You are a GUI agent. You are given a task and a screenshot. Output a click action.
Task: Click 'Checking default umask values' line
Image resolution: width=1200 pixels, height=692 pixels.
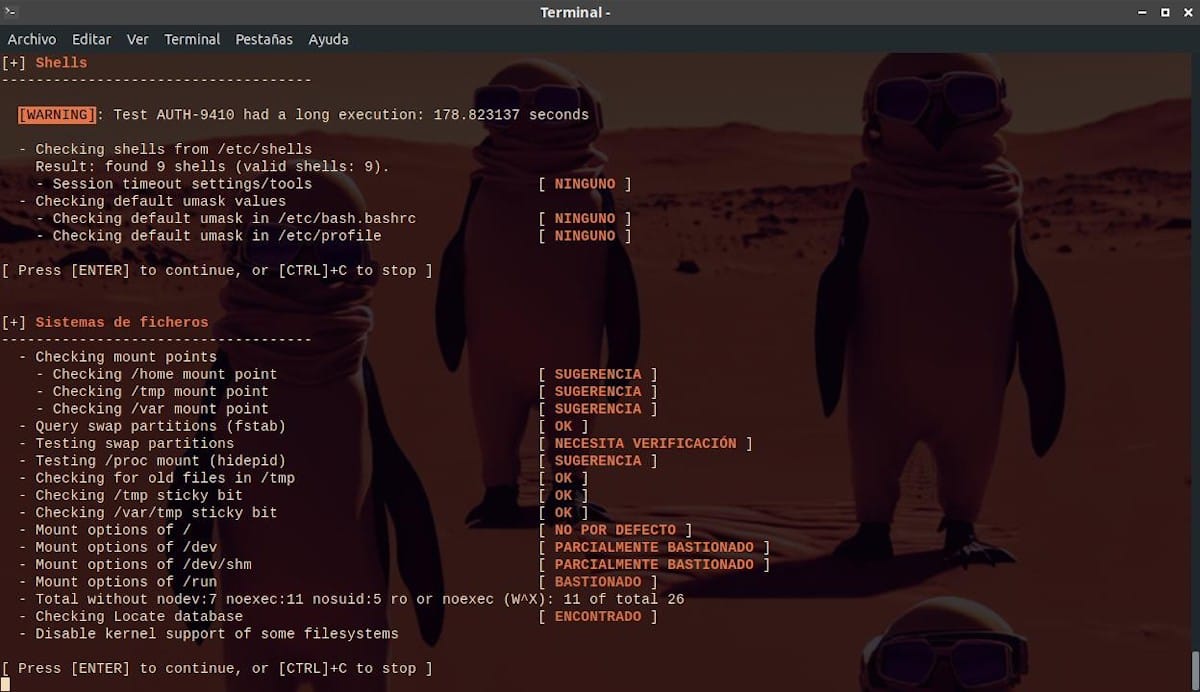pyautogui.click(x=152, y=201)
